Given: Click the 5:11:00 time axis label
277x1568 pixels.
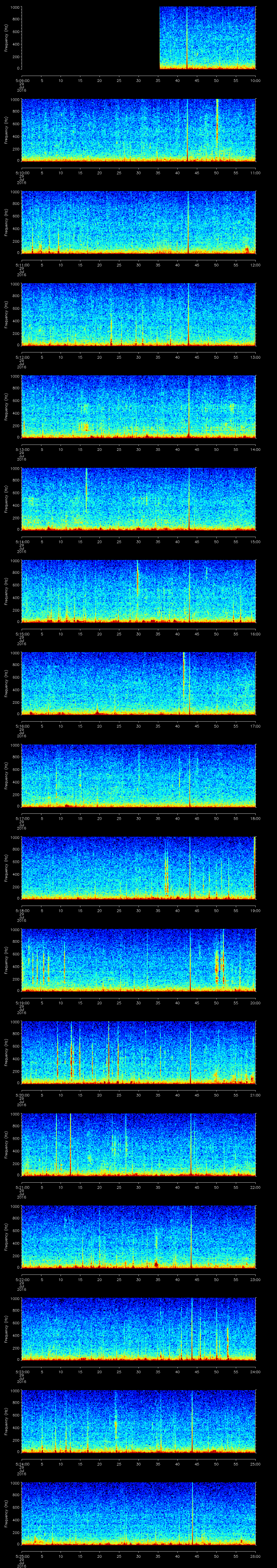Looking at the screenshot, I should 22,265.
